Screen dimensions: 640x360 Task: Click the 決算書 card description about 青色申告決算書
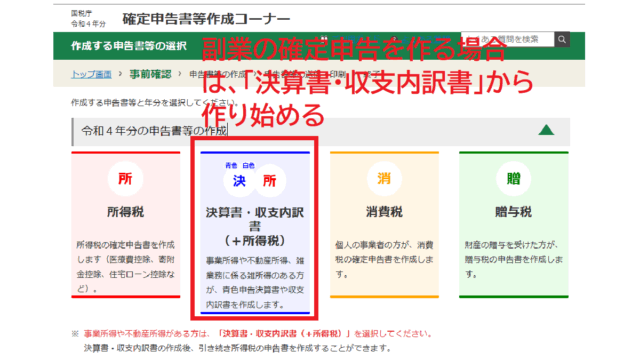[x=255, y=282]
